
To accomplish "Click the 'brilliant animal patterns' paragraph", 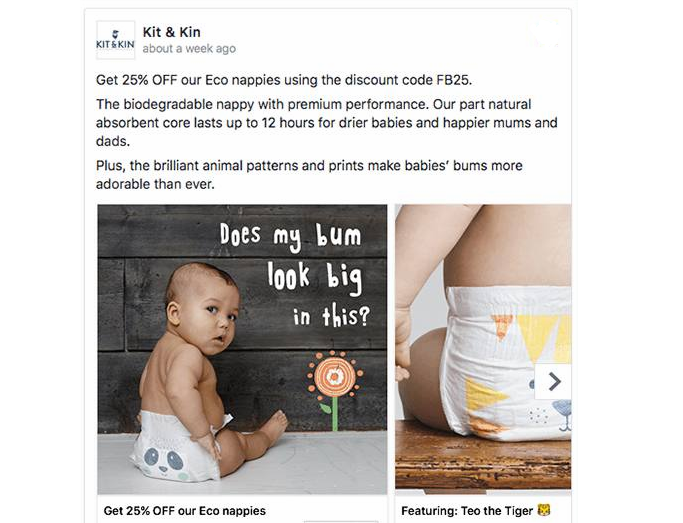I will point(309,175).
